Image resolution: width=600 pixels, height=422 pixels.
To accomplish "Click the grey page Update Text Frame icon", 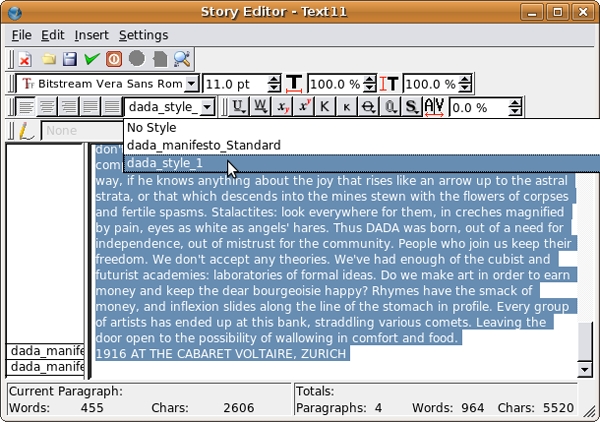I will pos(160,59).
